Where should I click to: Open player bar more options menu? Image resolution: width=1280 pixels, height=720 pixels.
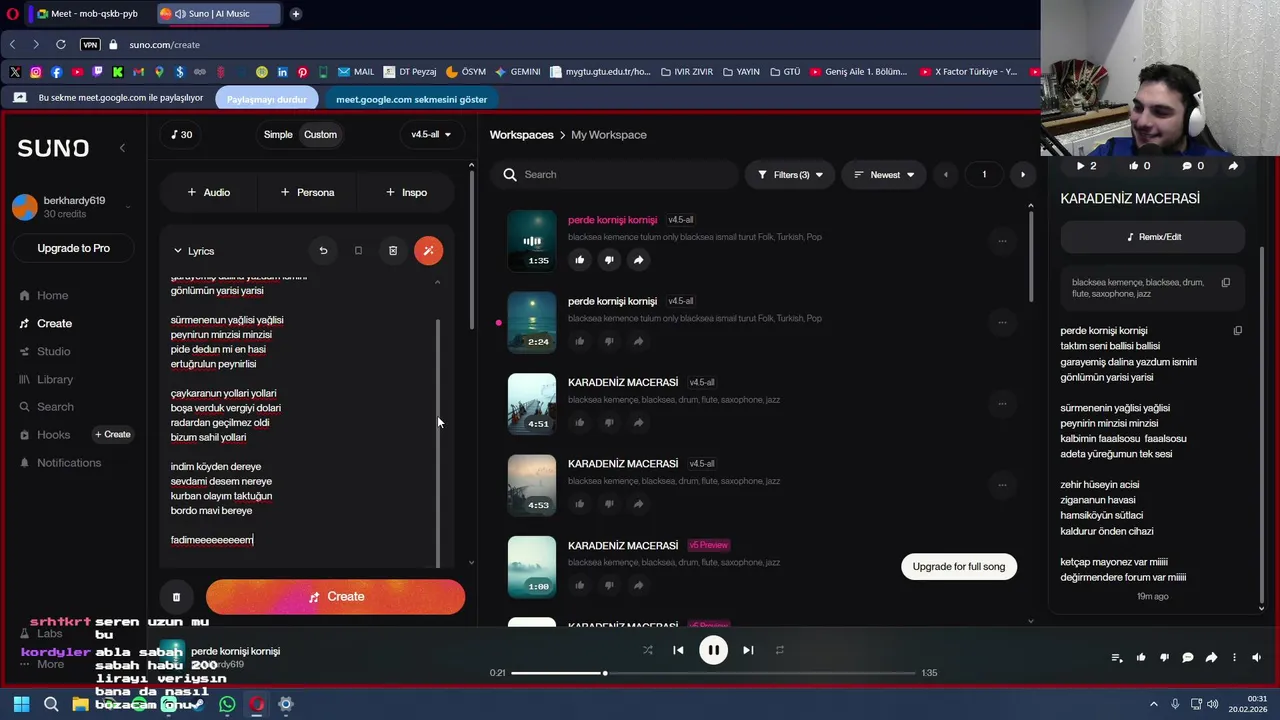point(1234,657)
